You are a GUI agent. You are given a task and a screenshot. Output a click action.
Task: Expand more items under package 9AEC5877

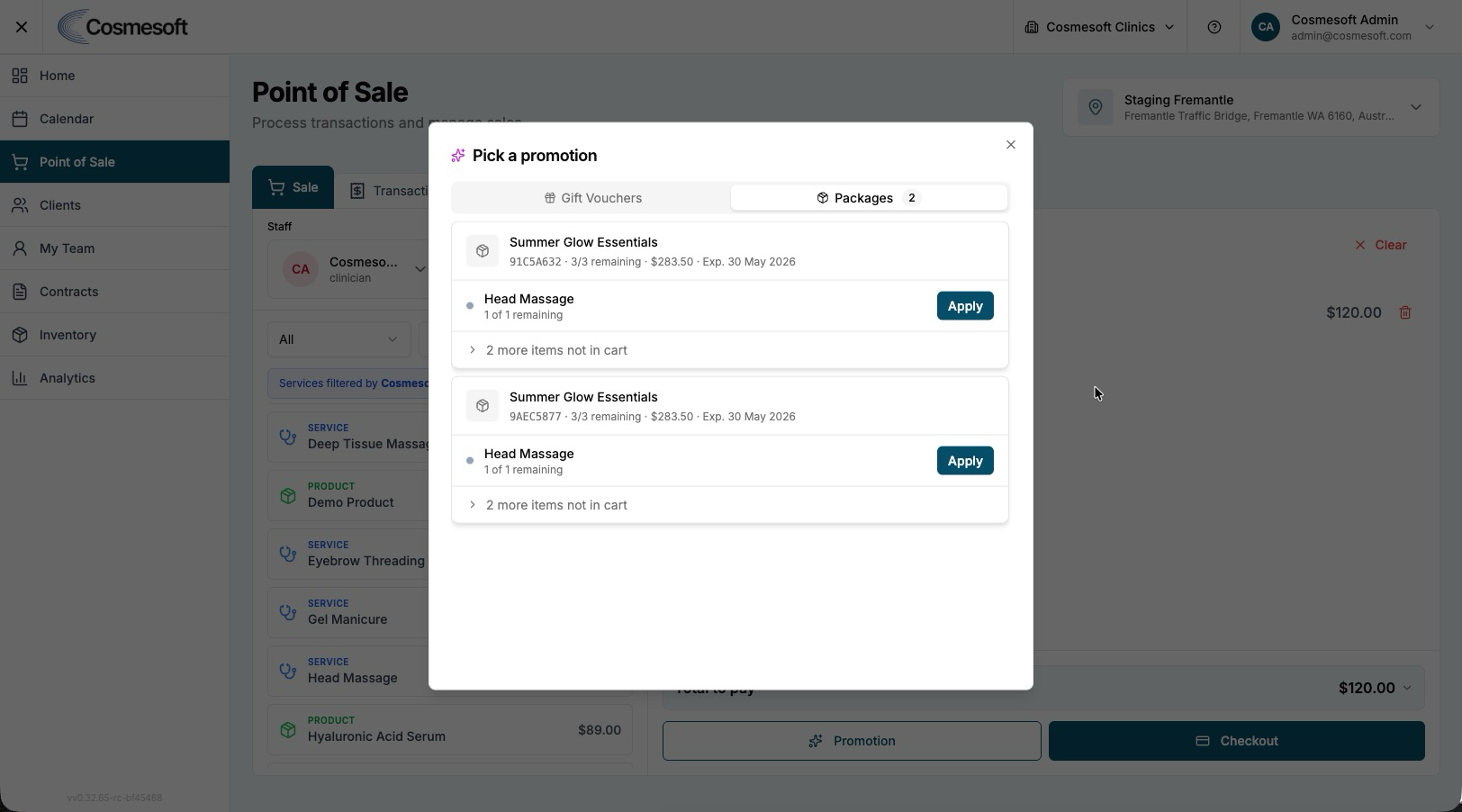coord(729,505)
